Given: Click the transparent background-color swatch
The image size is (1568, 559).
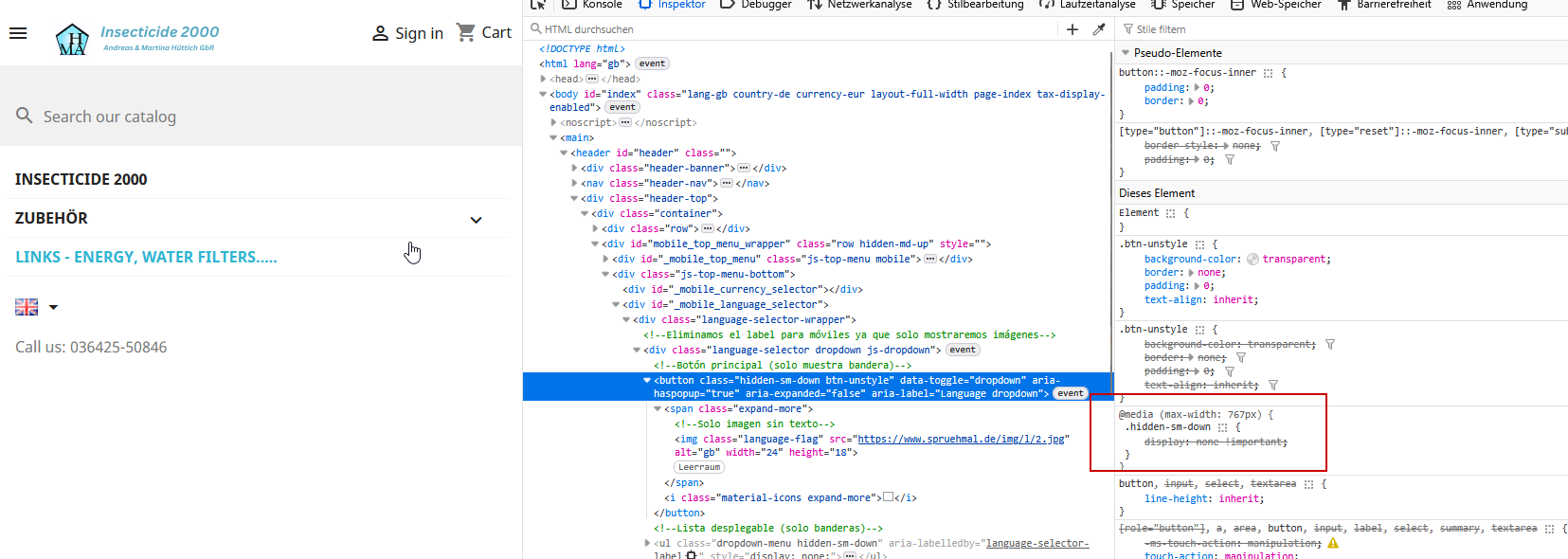Looking at the screenshot, I should (x=1253, y=260).
